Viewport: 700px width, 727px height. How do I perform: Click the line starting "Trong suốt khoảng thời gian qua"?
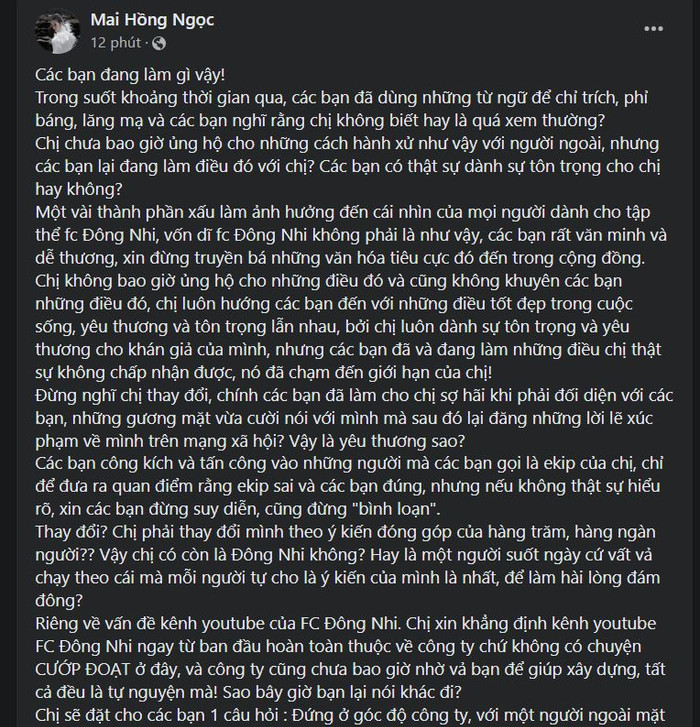[341, 97]
